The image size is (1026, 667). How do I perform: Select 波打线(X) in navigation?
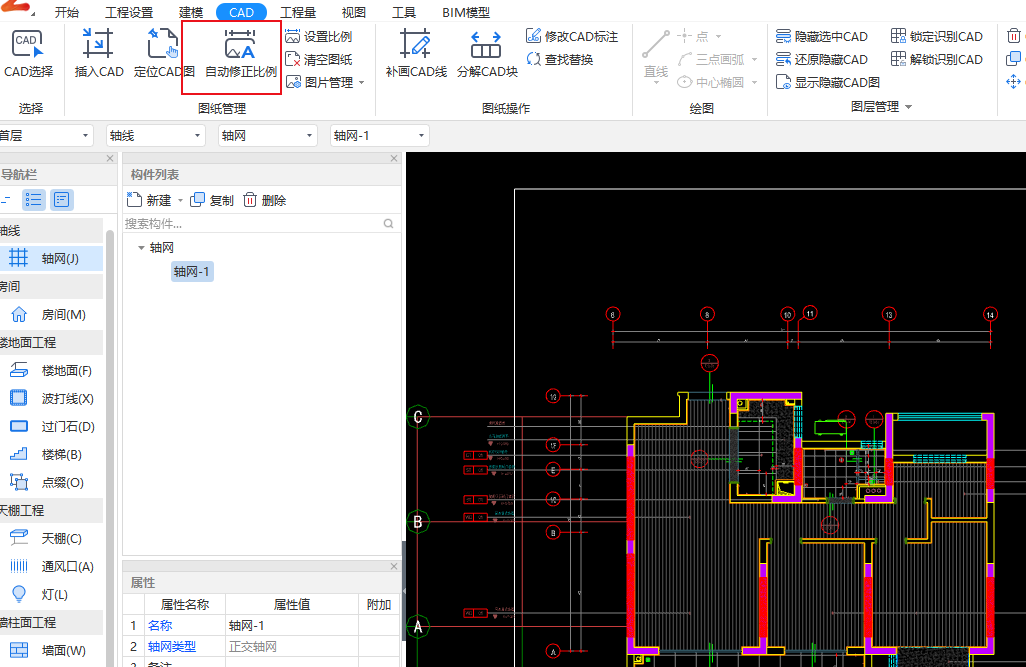pos(52,399)
